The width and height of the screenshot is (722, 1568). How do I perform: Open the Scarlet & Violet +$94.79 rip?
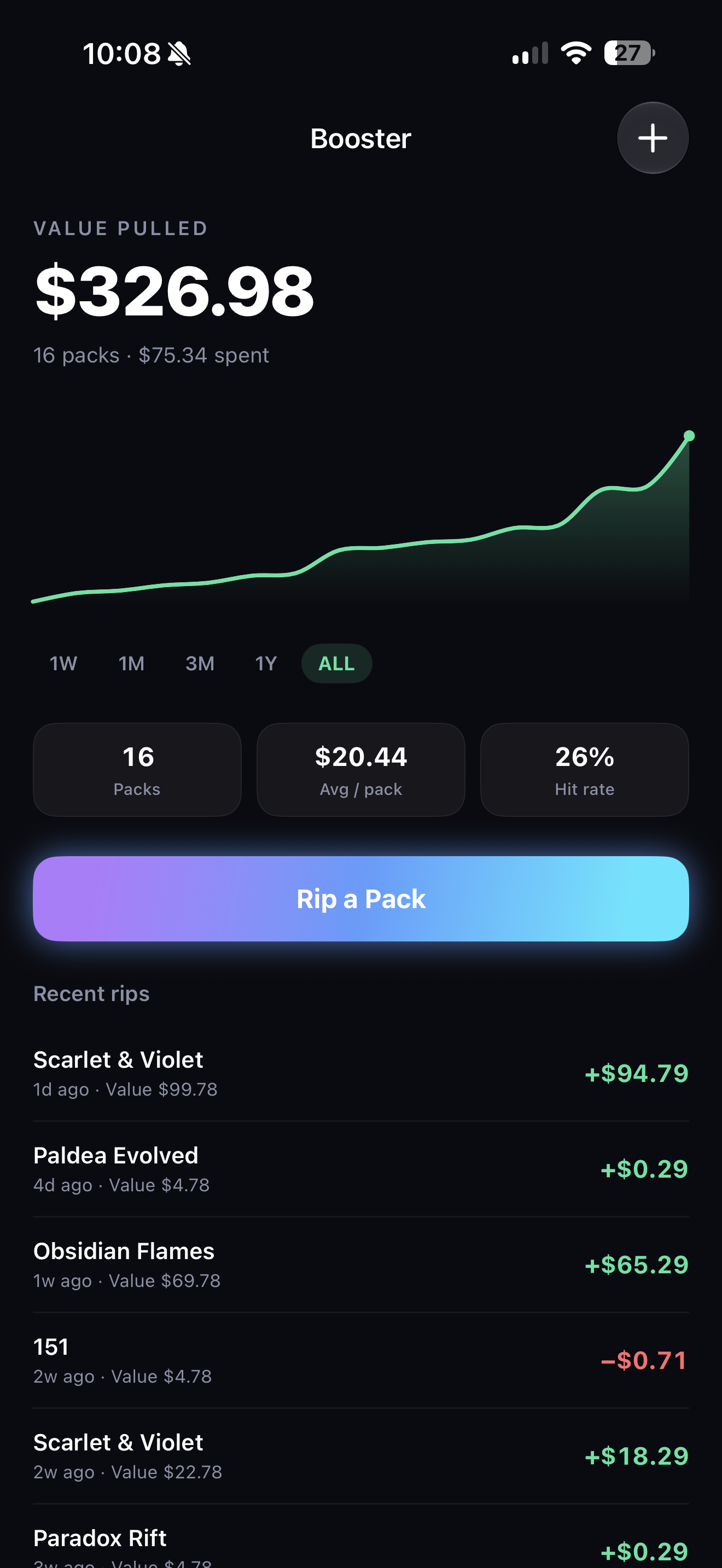361,1073
